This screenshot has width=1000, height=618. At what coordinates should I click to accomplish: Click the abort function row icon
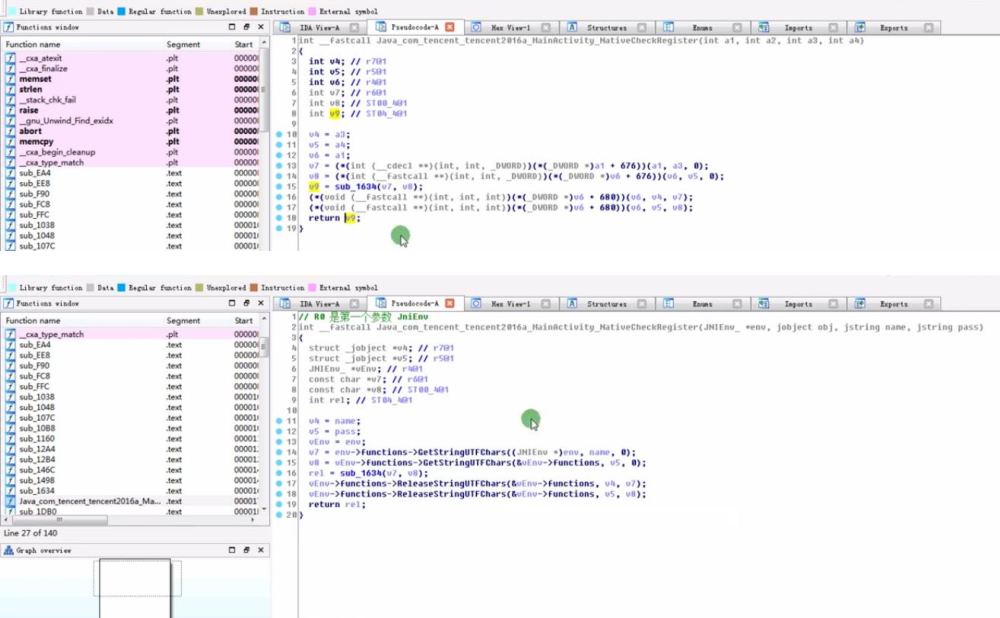(x=10, y=131)
